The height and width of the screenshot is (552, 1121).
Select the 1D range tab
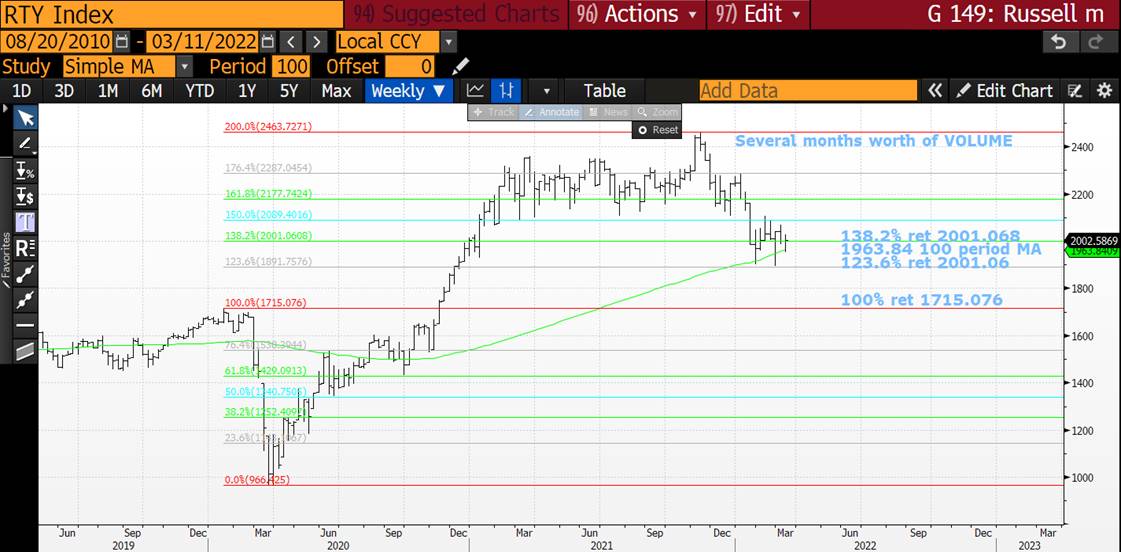(23, 91)
